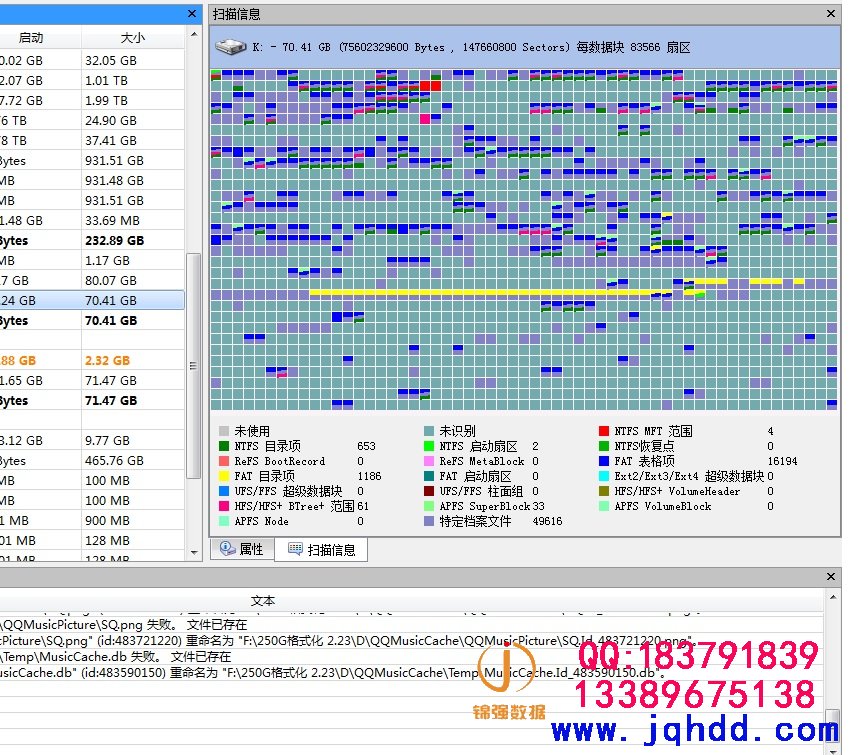Click the red MFT block in scan map
The width and height of the screenshot is (857, 755).
(430, 86)
